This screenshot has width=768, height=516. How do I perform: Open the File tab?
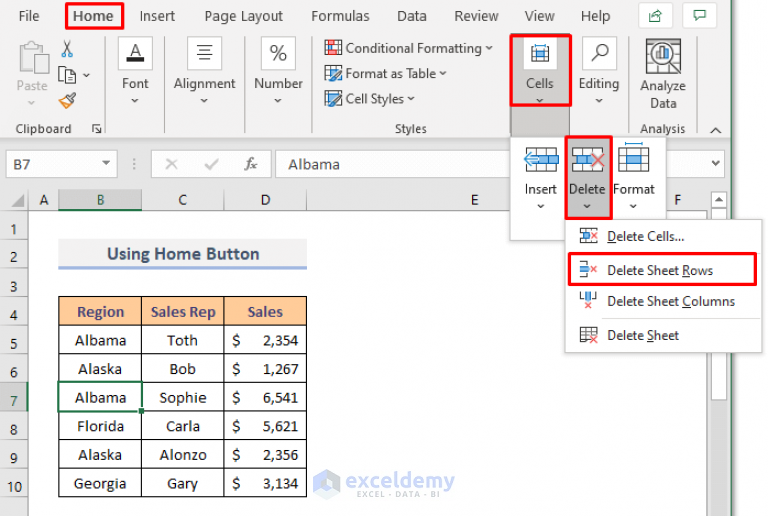29,16
